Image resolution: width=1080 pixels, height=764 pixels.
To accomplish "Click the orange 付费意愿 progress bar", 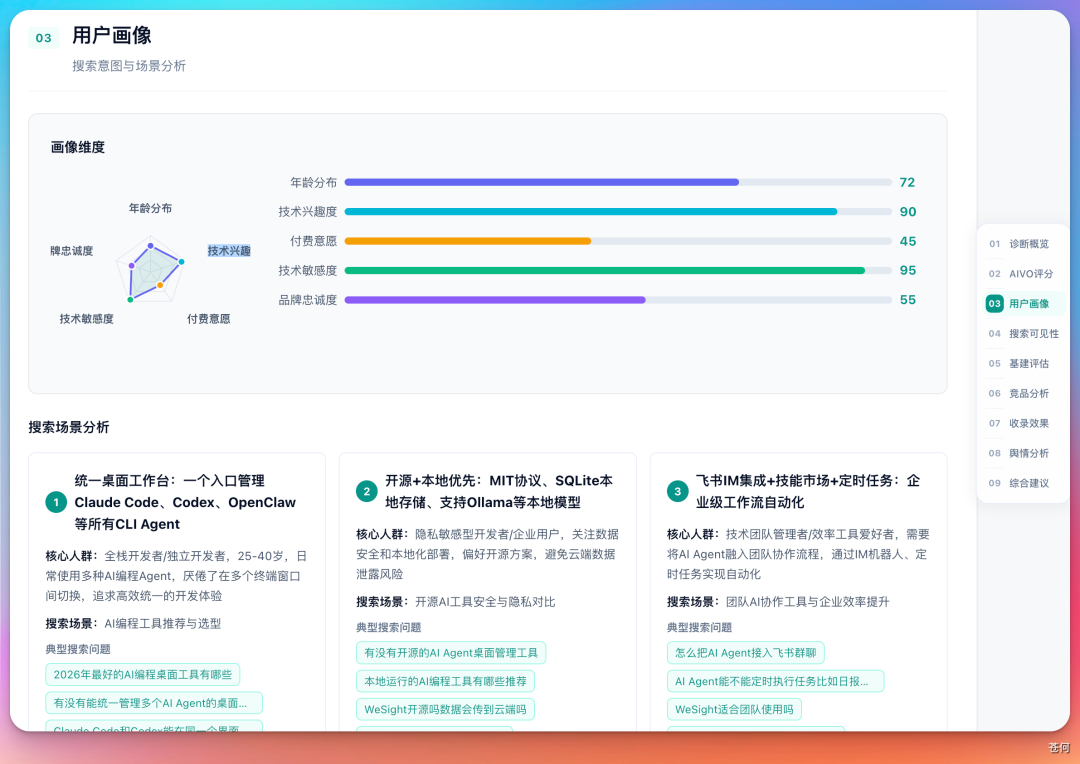I will [x=618, y=241].
